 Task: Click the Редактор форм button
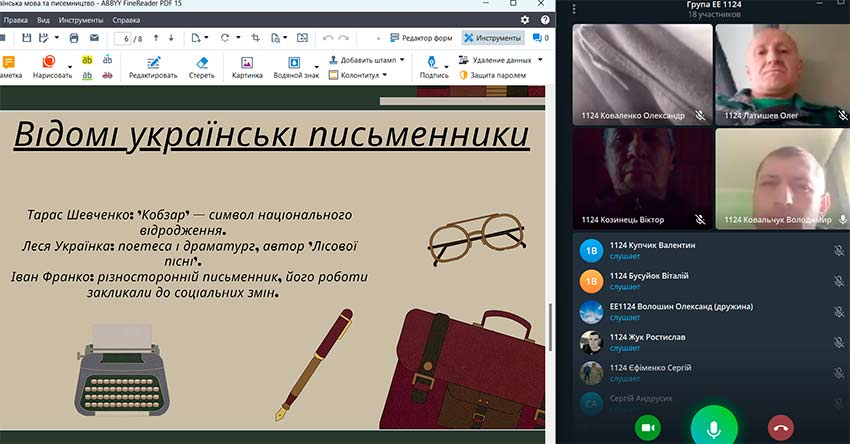coord(421,38)
